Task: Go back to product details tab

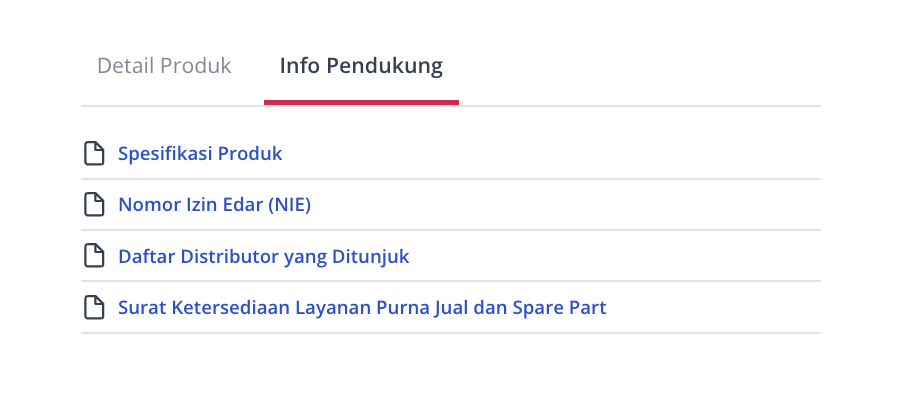Action: (x=164, y=66)
